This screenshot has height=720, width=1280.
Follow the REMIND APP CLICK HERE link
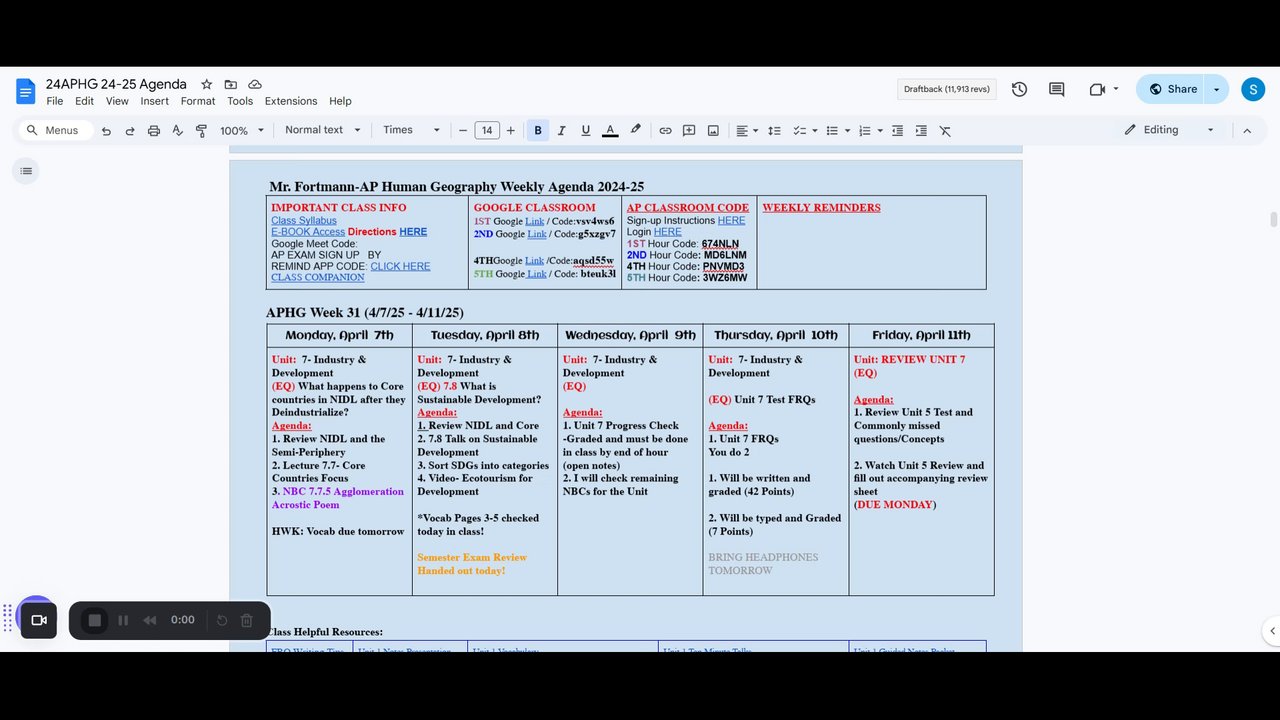(400, 266)
